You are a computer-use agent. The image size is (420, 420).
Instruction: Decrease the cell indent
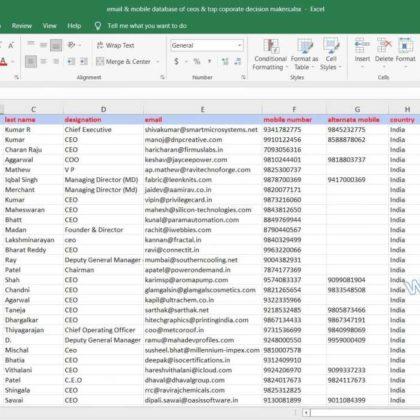click(71, 61)
